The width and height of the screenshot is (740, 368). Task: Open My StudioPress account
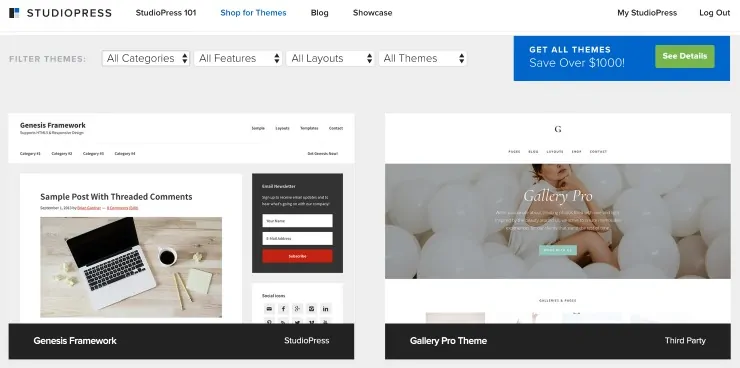tap(647, 13)
